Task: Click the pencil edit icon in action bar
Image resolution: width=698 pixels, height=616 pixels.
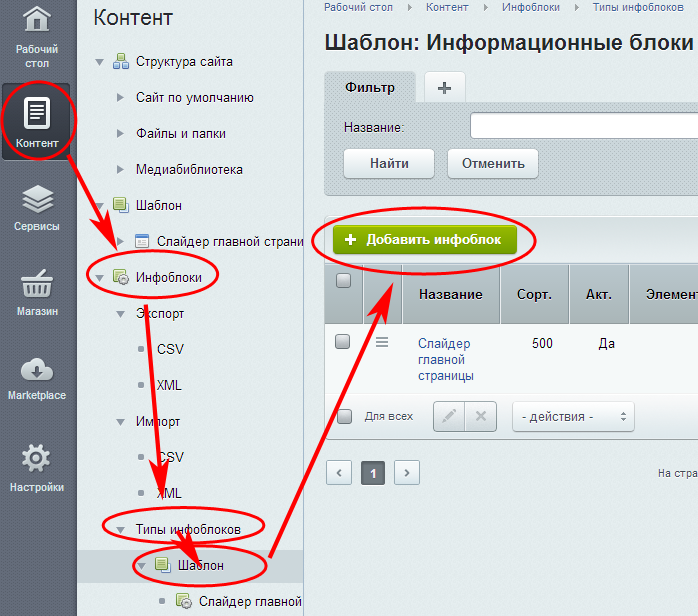Action: (x=449, y=416)
